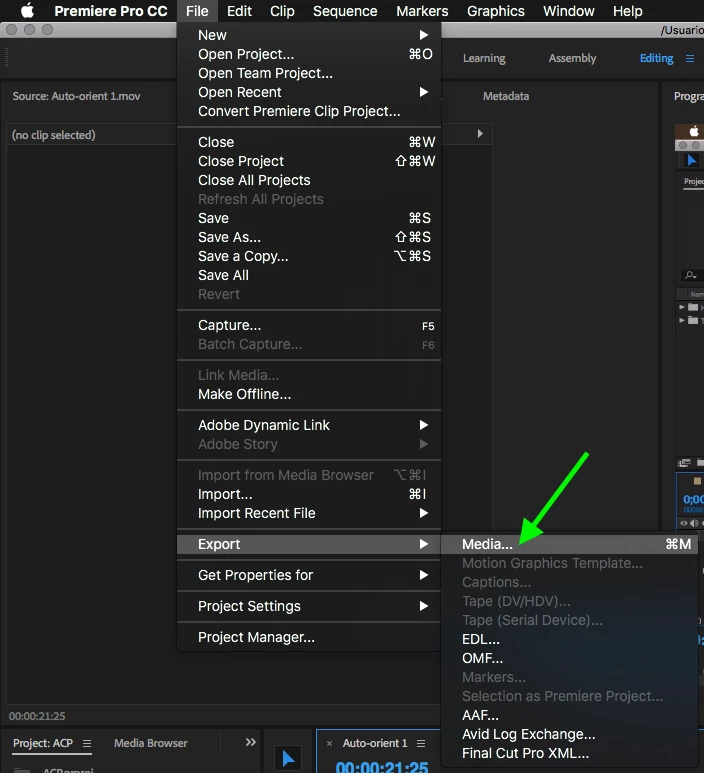Choose EDL... export option
This screenshot has width=704, height=773.
[x=569, y=639]
